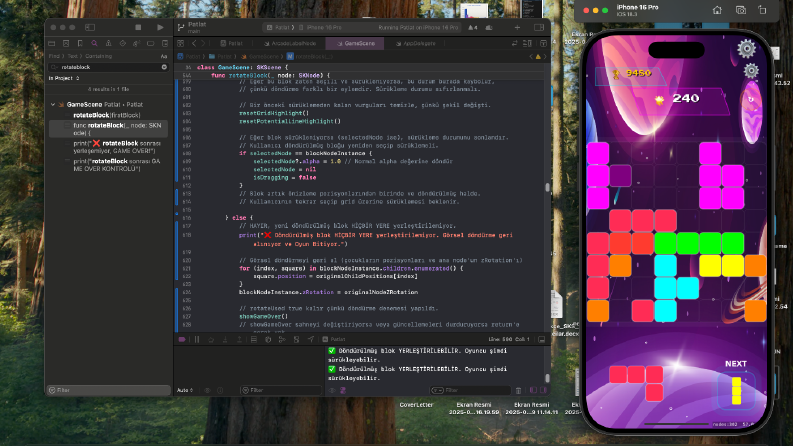Select the rotateBlock sonrası yerleşemiyor result
Viewport: 793px width, 446px height.
point(108,147)
